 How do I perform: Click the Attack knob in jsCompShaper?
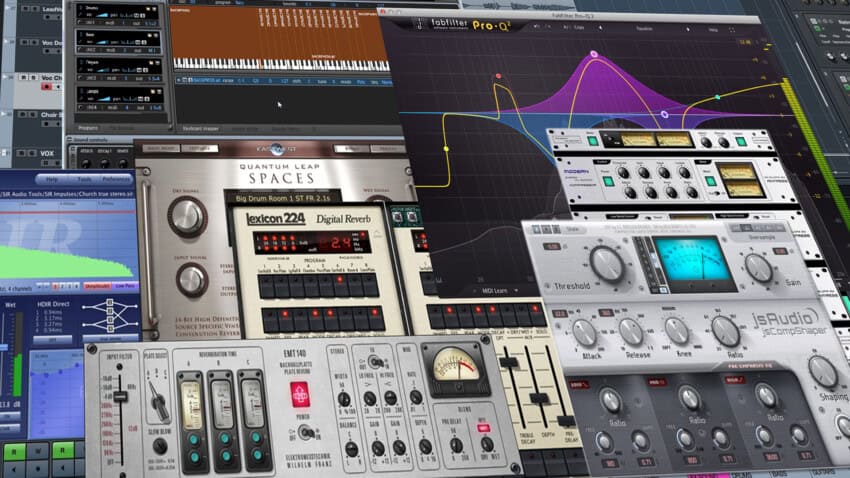click(x=584, y=332)
